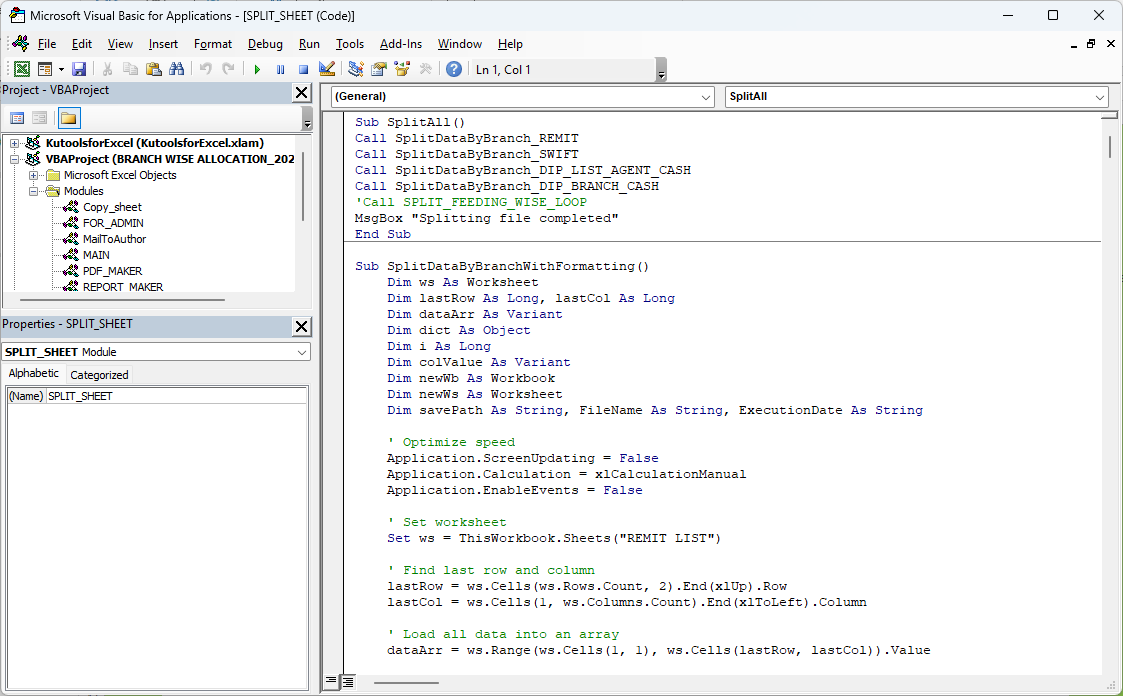The width and height of the screenshot is (1123, 696).
Task: Click the blue Help question mark icon
Action: coord(453,69)
